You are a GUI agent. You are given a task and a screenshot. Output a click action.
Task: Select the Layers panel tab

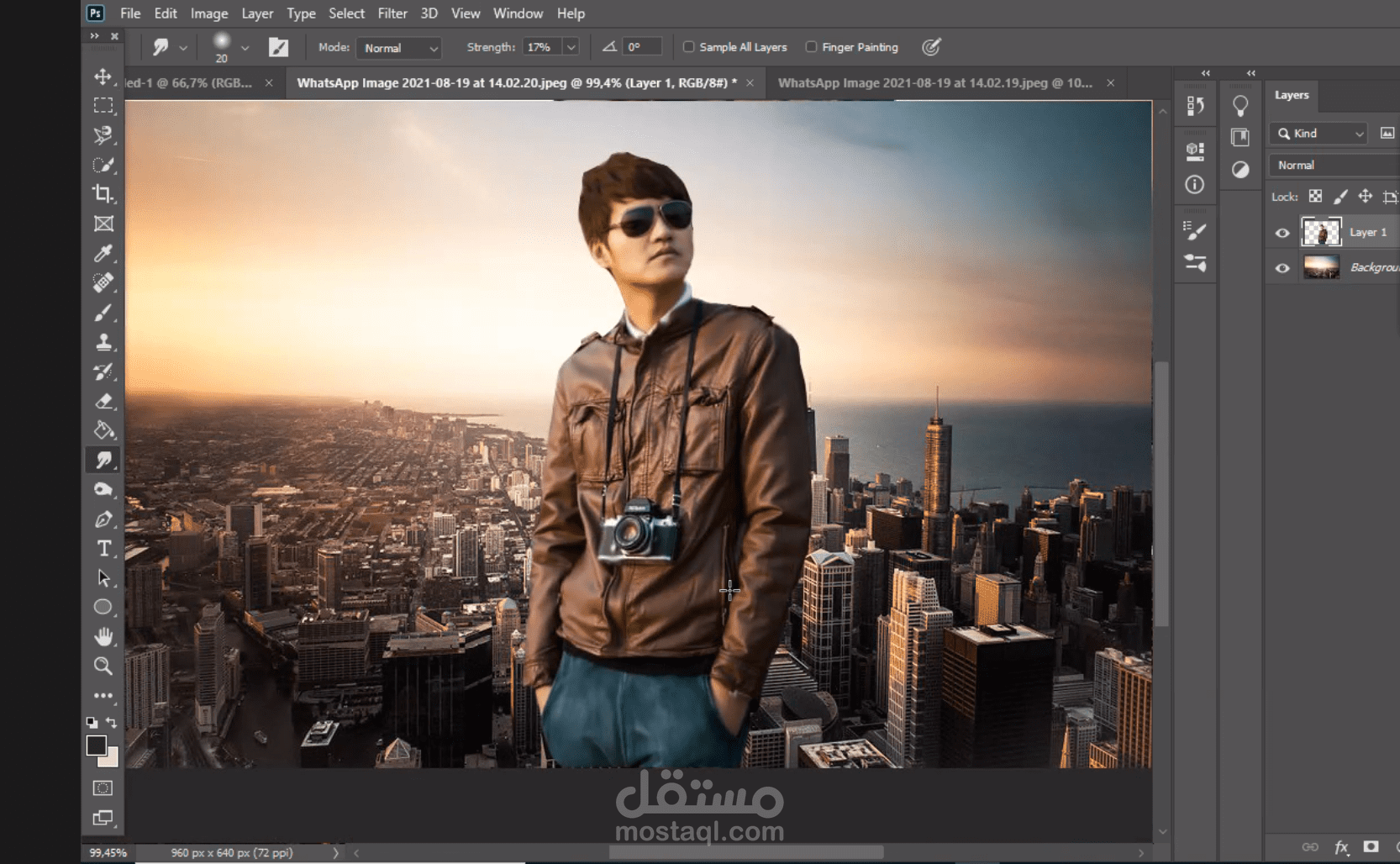pyautogui.click(x=1292, y=95)
